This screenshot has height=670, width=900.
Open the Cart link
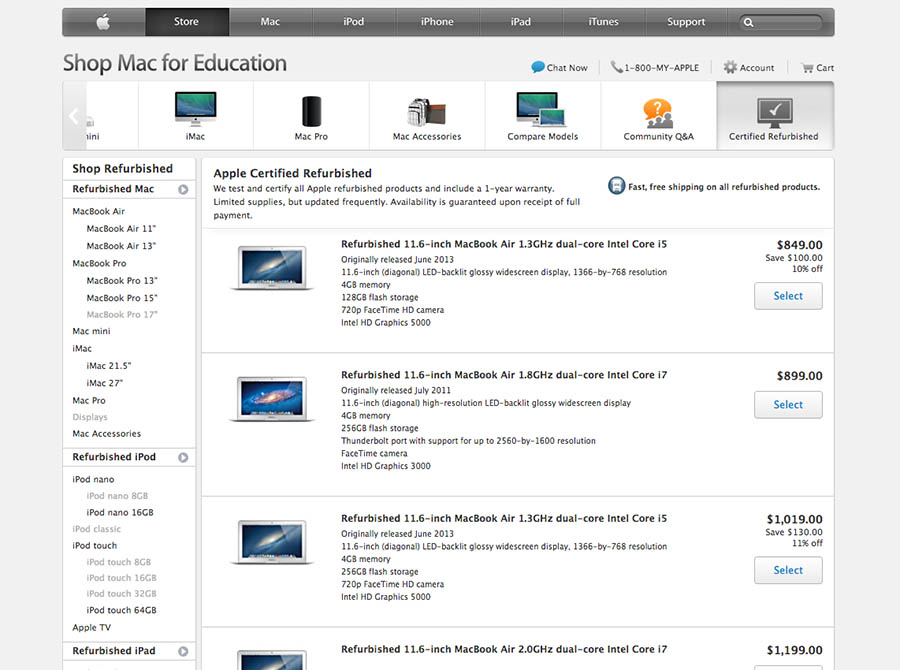point(825,68)
